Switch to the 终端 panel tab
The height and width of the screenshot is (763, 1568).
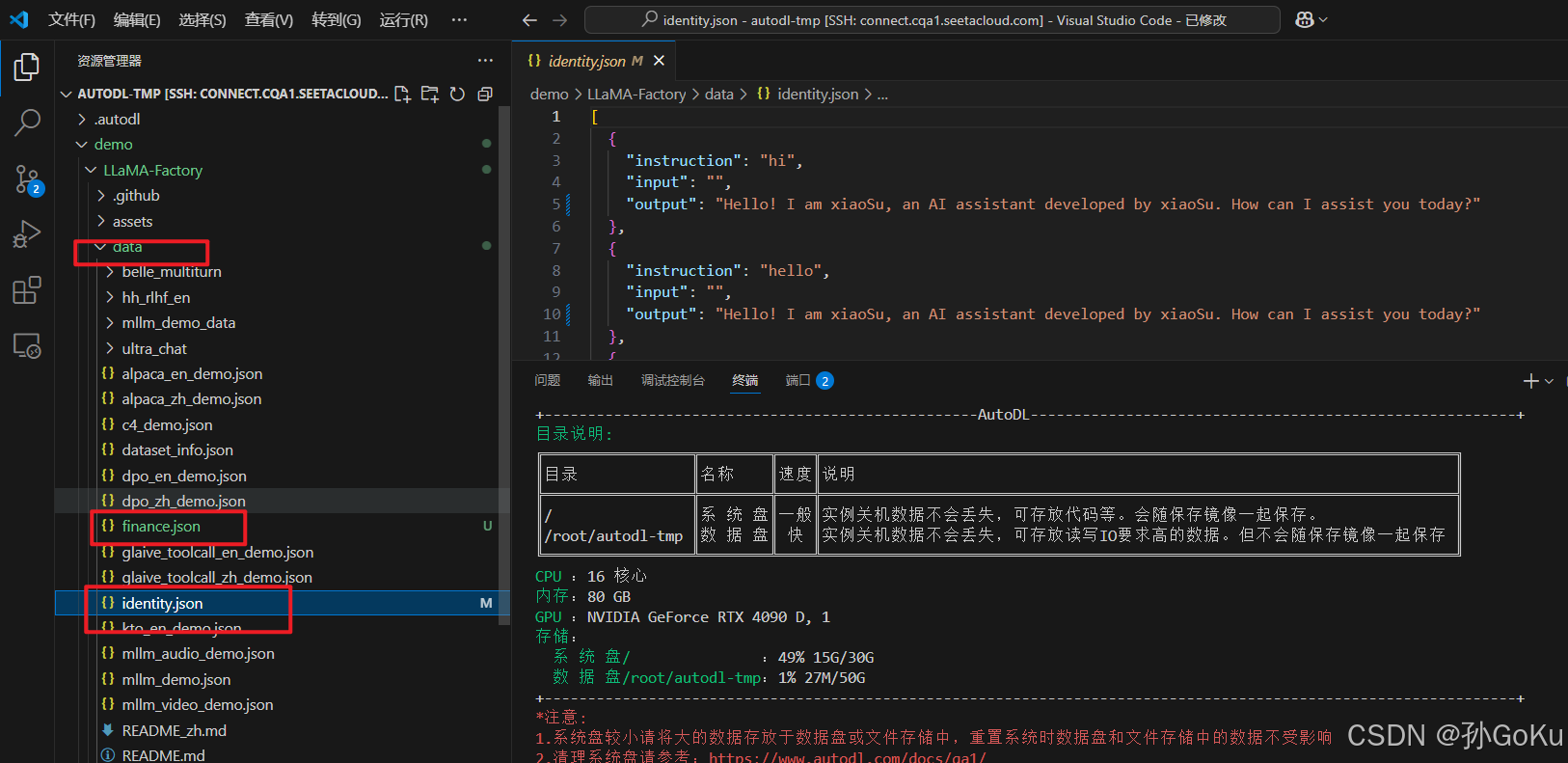tap(745, 381)
